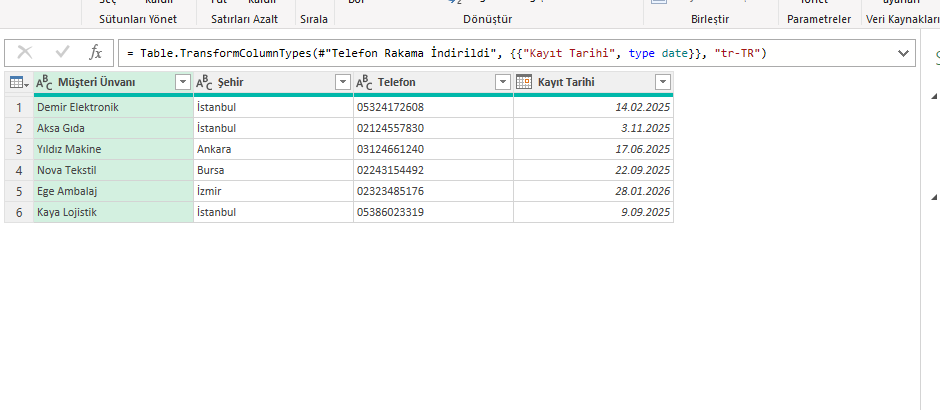Select İstanbul cell in Aksa Gıda row

tap(273, 128)
